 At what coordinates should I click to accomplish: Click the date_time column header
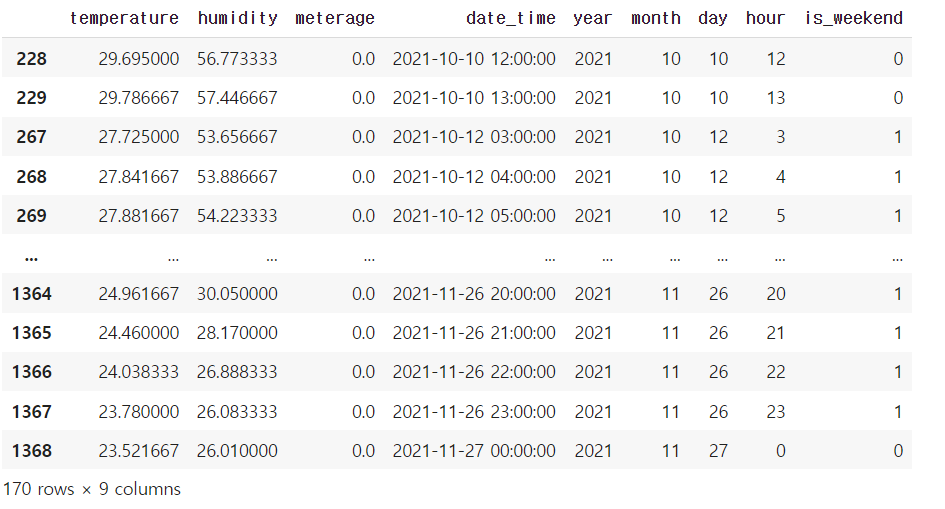[x=510, y=19]
